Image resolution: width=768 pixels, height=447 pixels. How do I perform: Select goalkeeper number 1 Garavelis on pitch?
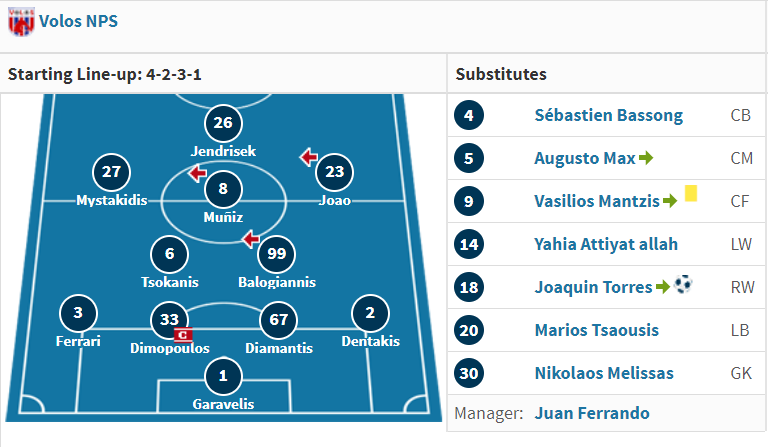[x=223, y=376]
